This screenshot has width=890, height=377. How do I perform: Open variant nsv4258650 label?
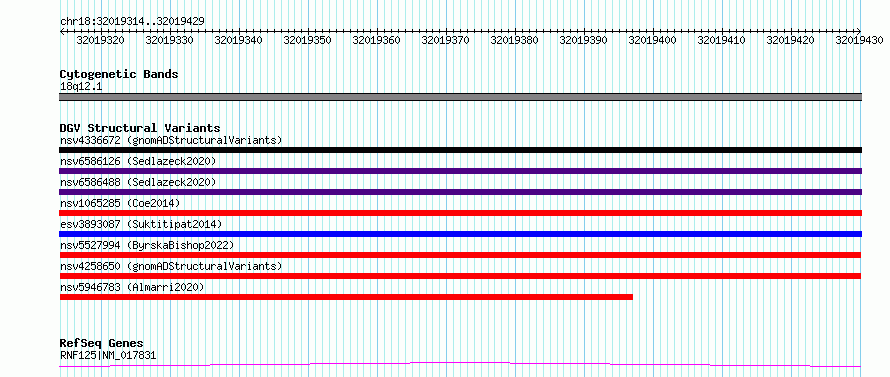(171, 266)
